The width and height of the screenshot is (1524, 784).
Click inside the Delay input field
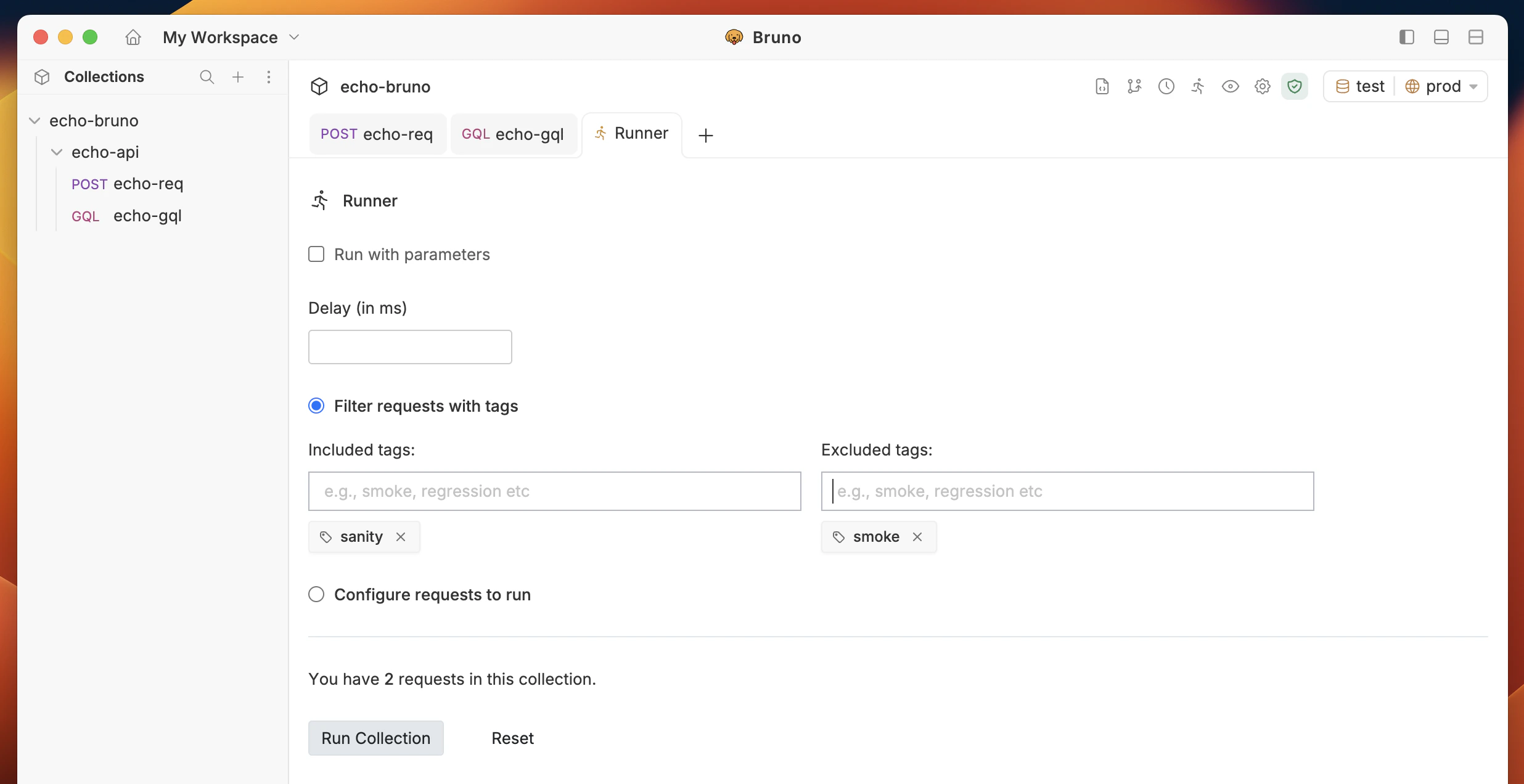410,347
